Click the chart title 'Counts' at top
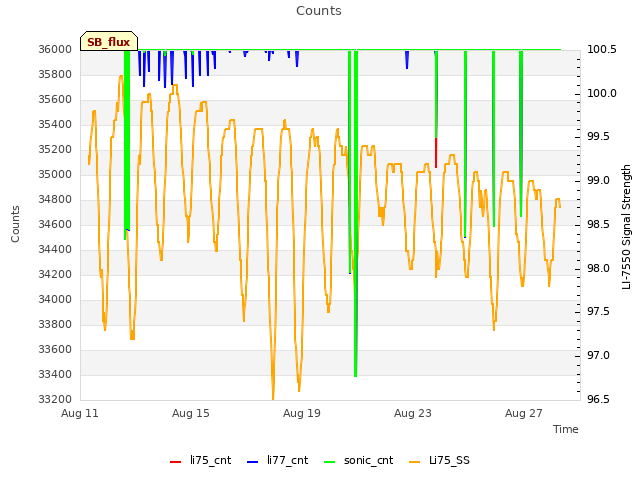The width and height of the screenshot is (640, 480). 319,11
